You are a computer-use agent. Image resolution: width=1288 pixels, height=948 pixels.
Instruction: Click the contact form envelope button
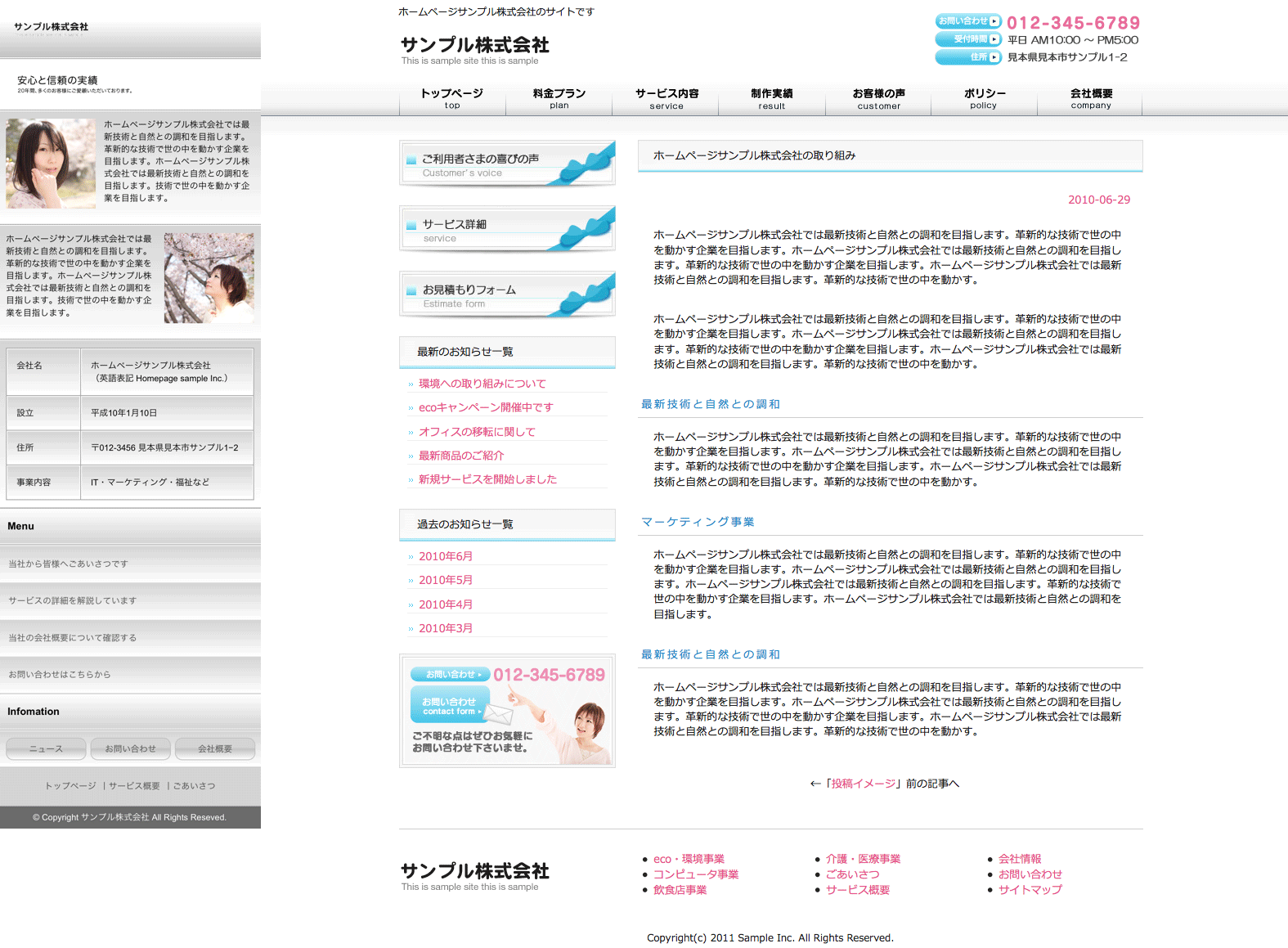[450, 705]
